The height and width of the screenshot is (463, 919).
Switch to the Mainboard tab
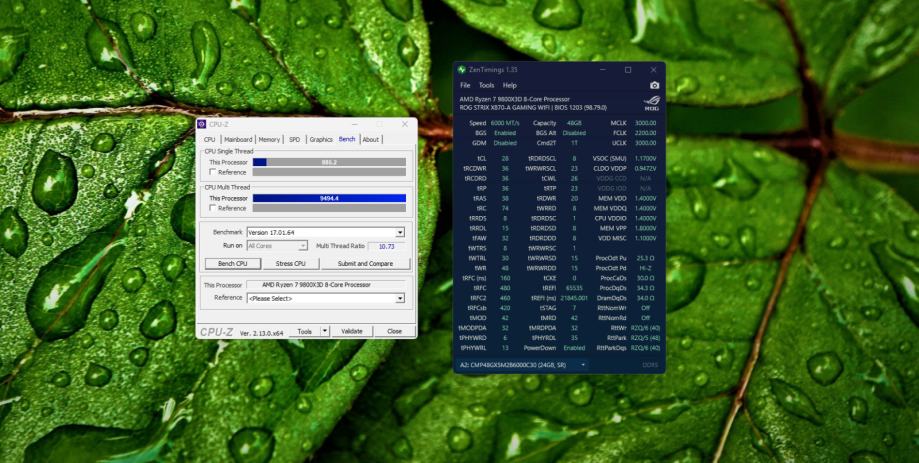(x=238, y=139)
